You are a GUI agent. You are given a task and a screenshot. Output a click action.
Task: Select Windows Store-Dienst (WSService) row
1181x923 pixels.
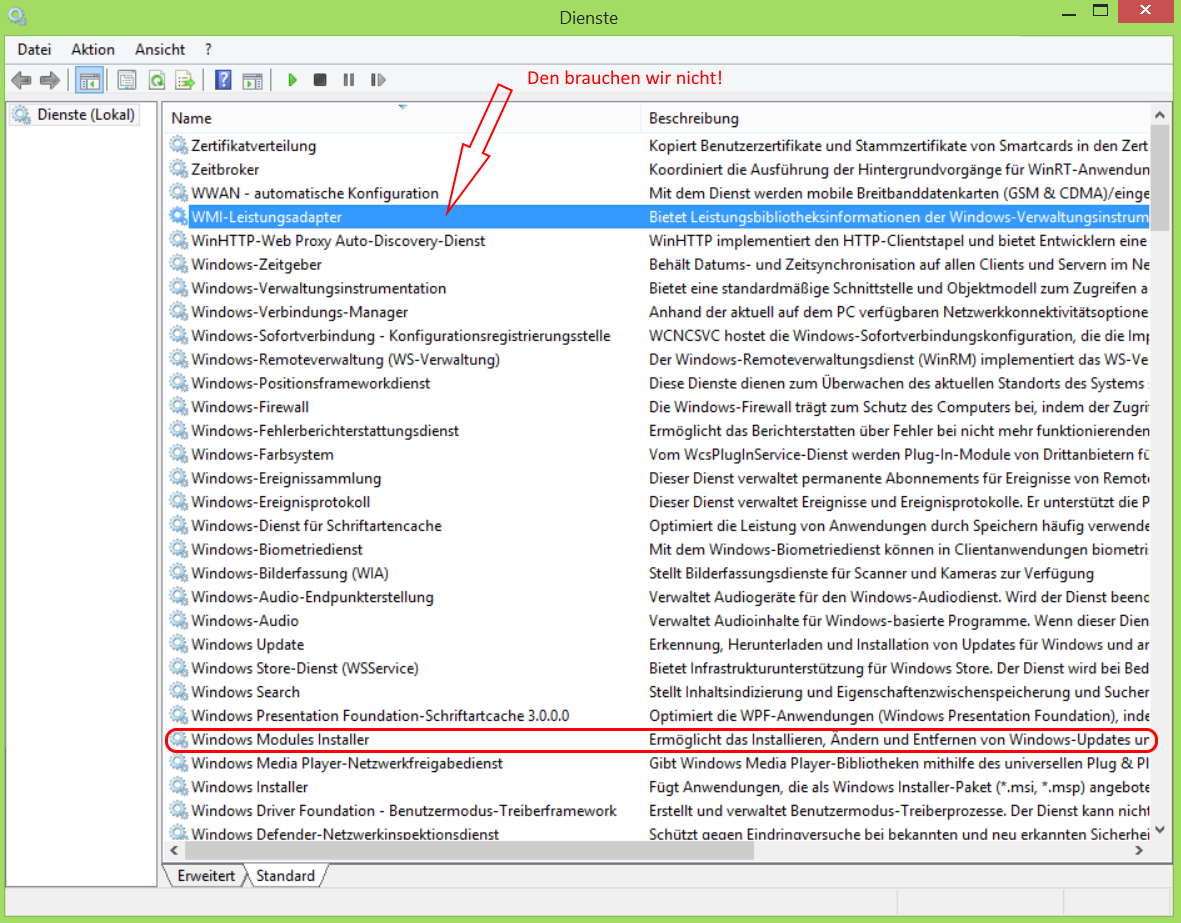coord(658,668)
